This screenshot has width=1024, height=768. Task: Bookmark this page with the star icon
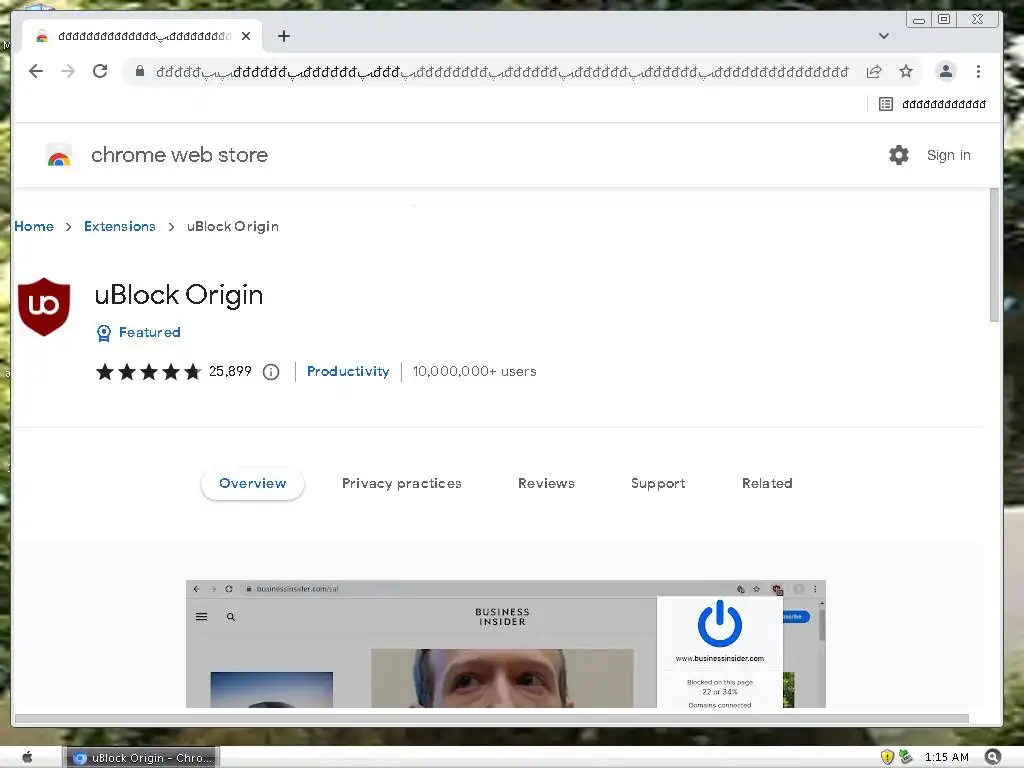(906, 71)
